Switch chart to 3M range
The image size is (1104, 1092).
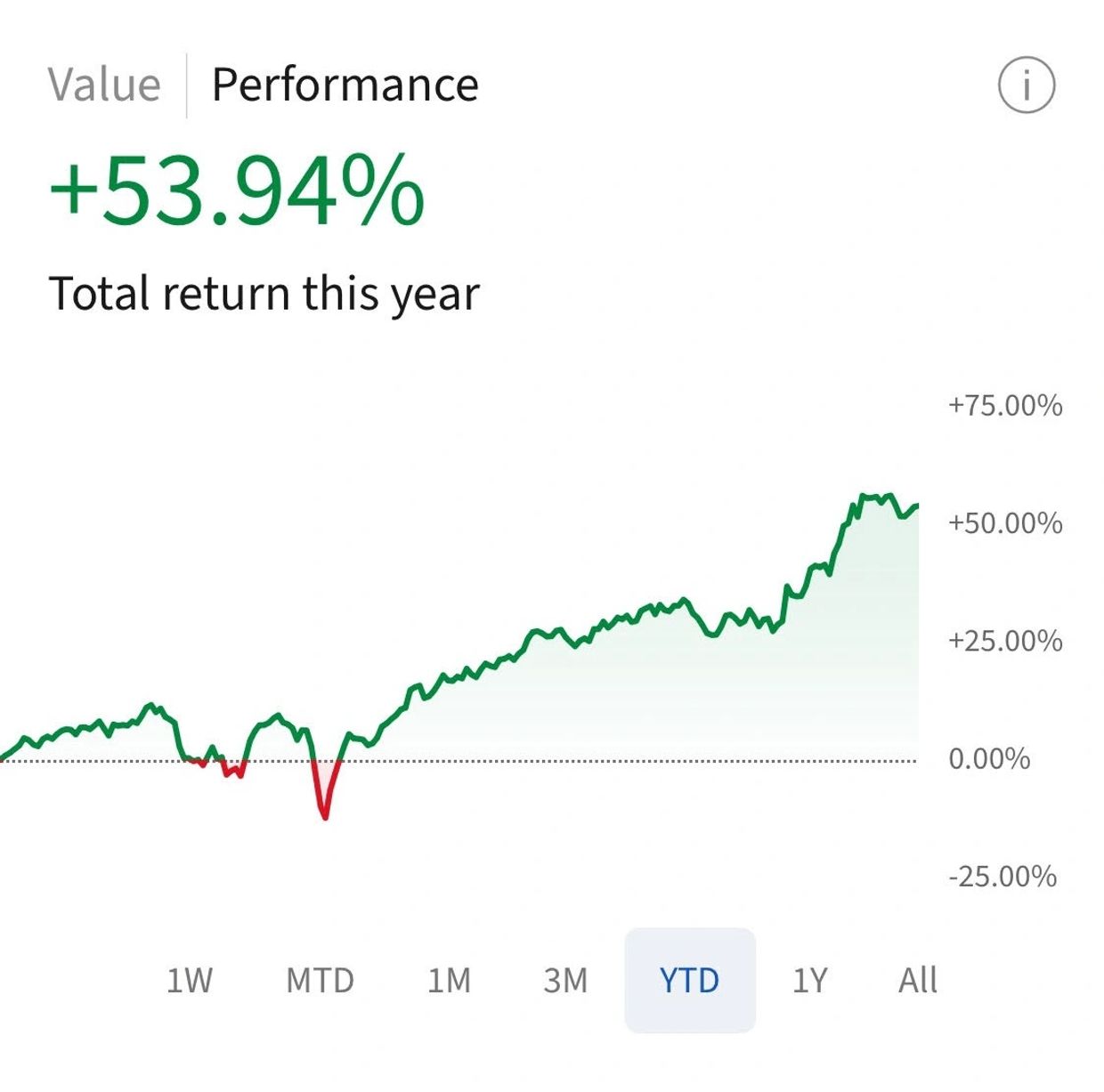(x=565, y=980)
